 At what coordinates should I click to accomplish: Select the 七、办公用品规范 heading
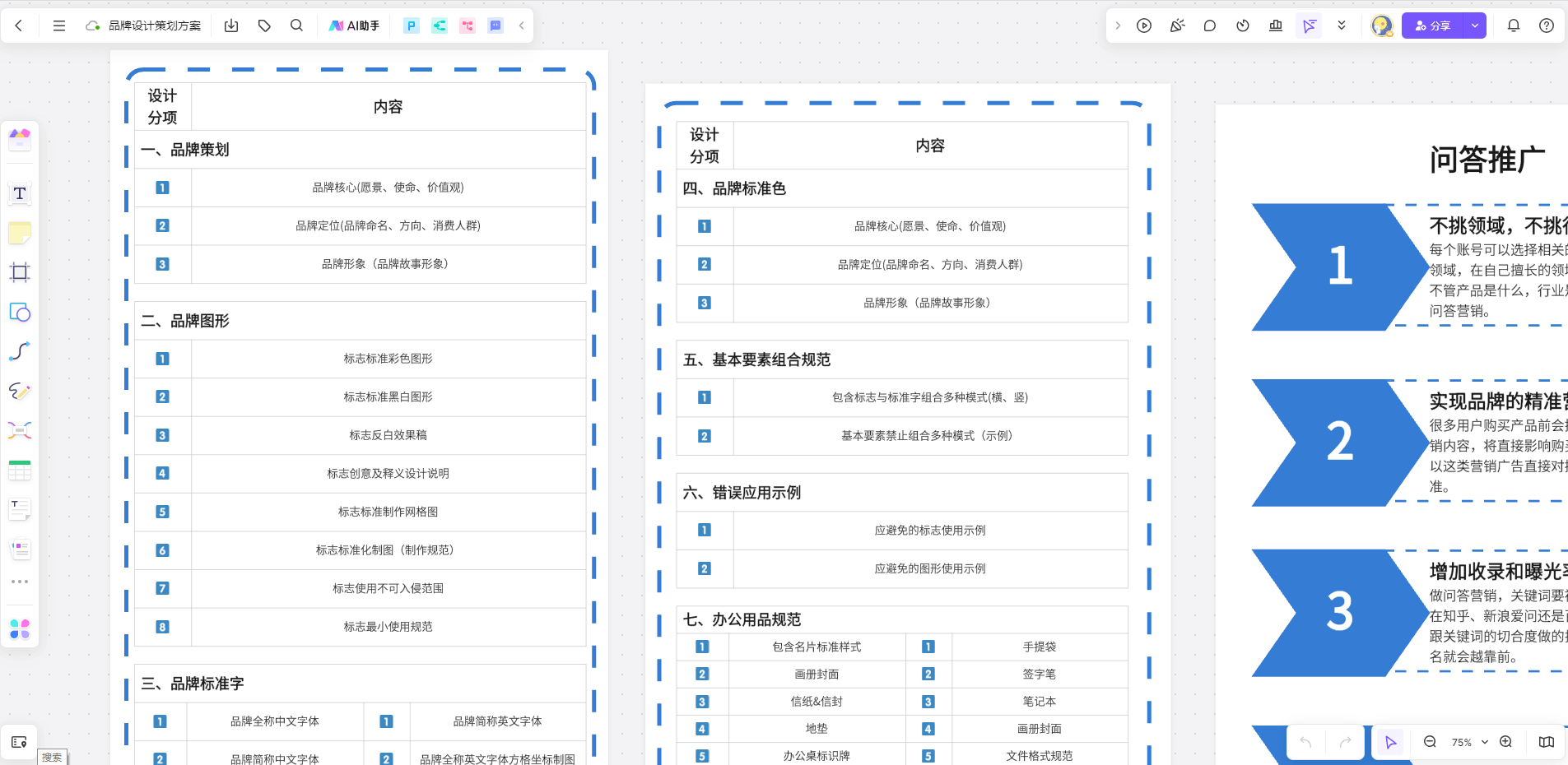[x=742, y=619]
